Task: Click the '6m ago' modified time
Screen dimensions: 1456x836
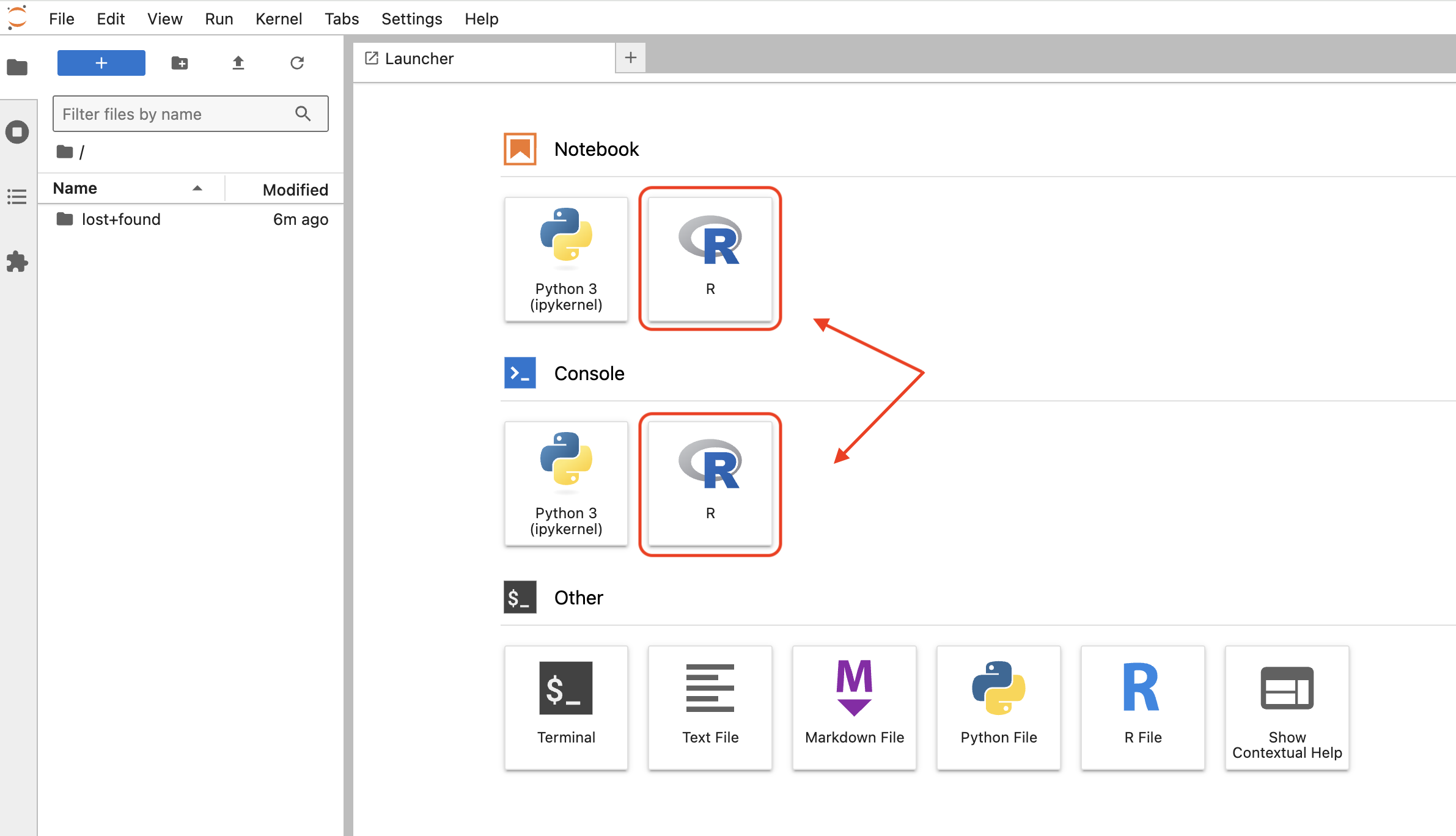Action: pyautogui.click(x=301, y=219)
